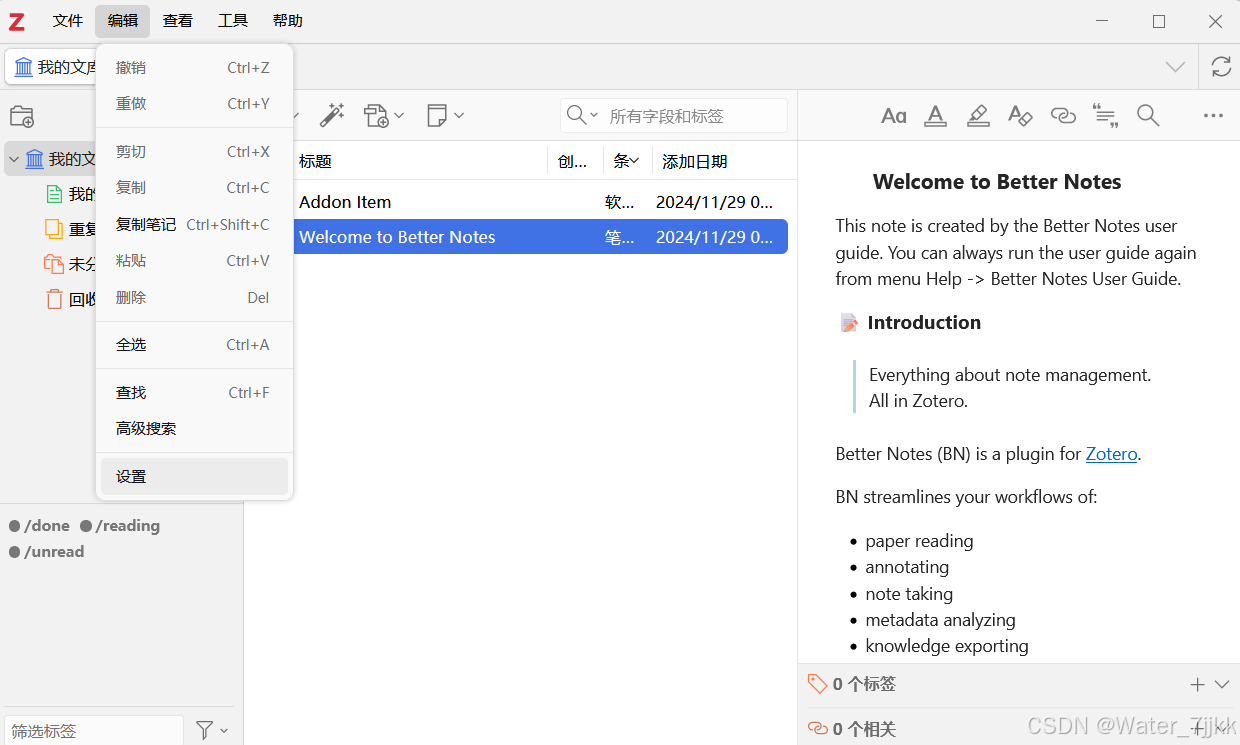Open the 文件 menu

(x=68, y=21)
